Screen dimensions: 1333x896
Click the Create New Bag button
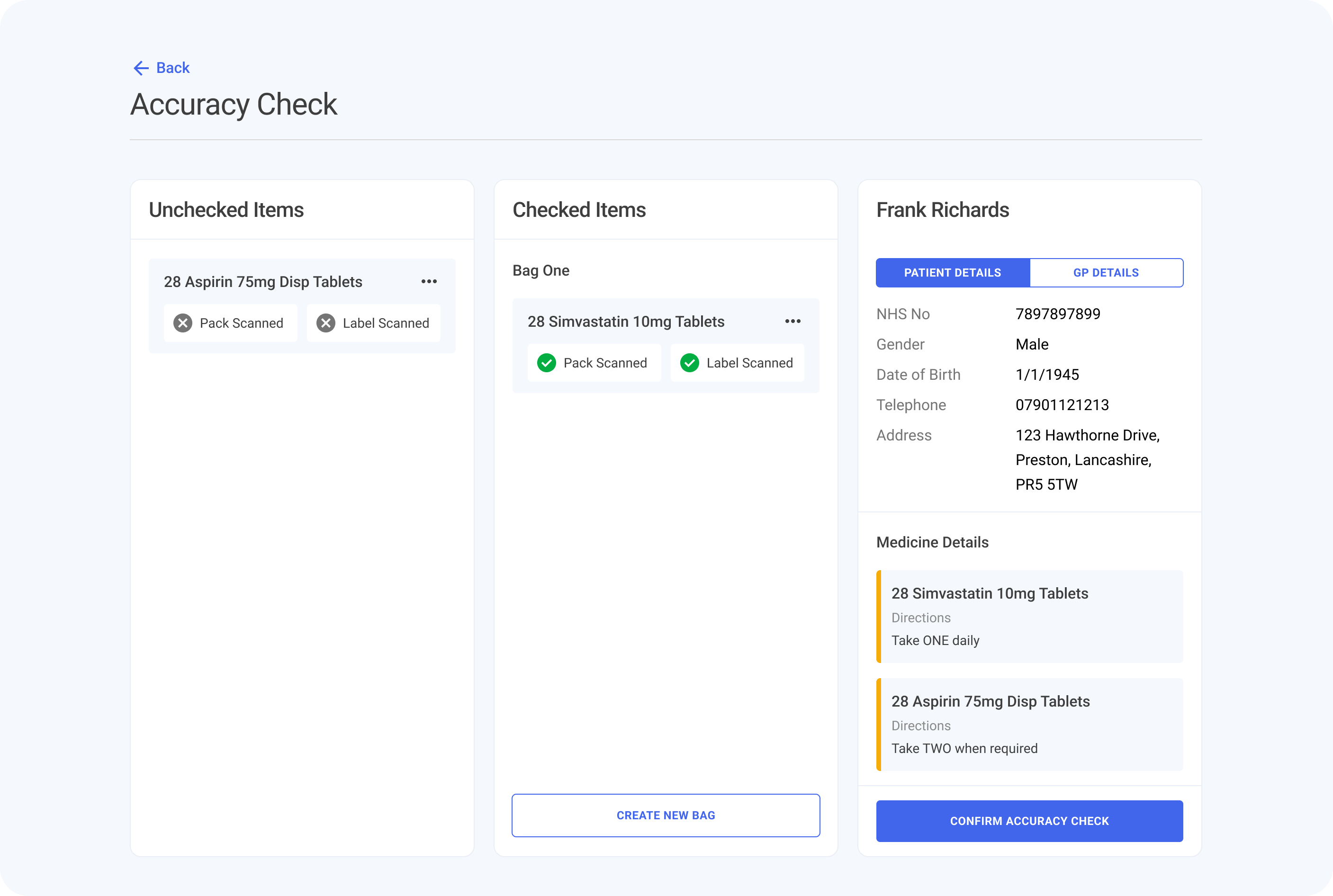[x=666, y=815]
